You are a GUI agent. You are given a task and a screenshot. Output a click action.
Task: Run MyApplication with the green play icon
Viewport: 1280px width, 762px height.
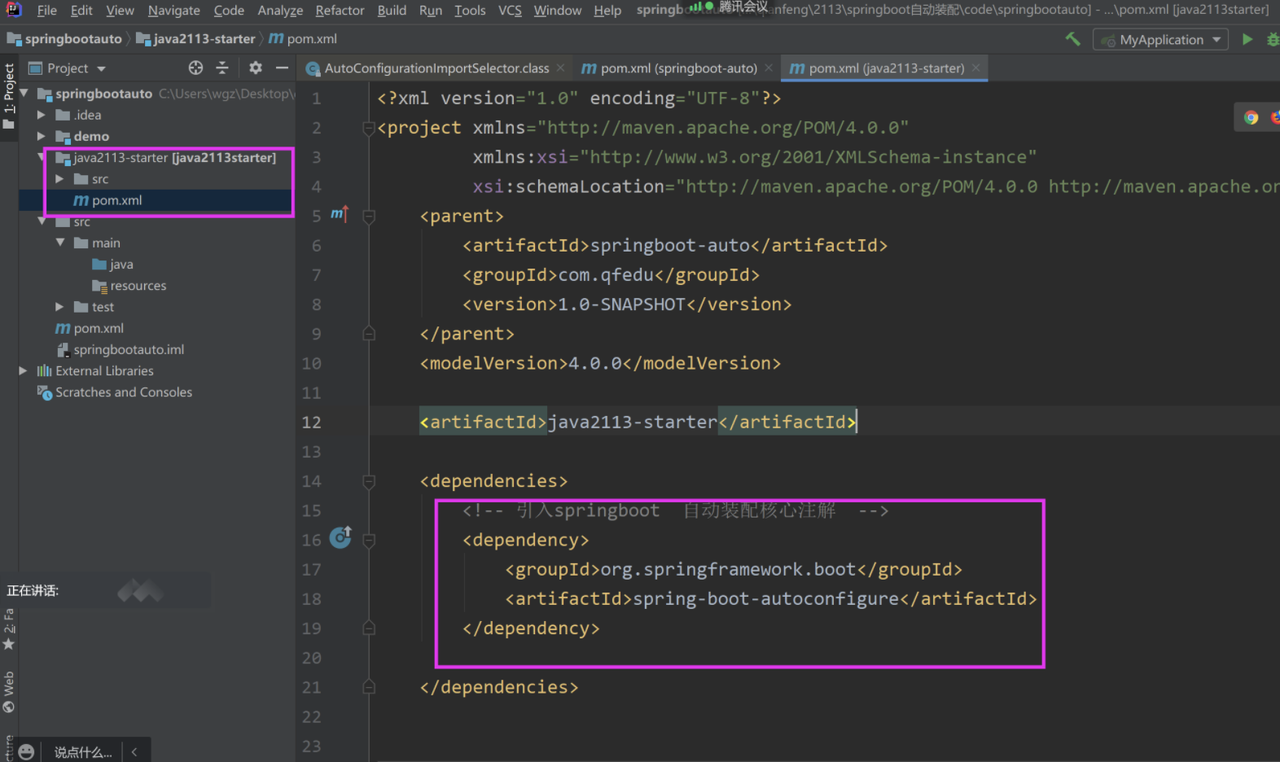1247,40
